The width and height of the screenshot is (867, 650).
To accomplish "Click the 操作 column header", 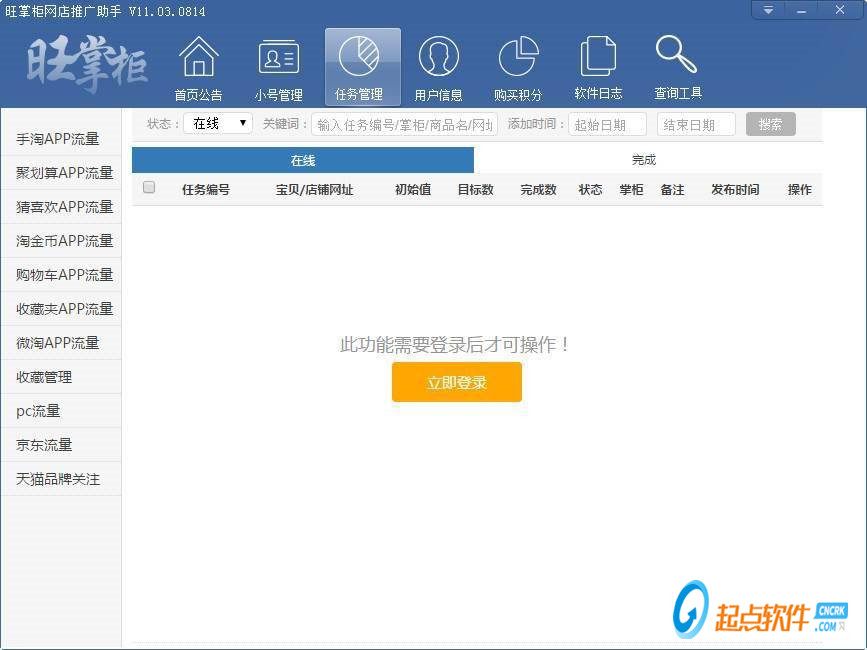I will pyautogui.click(x=800, y=190).
